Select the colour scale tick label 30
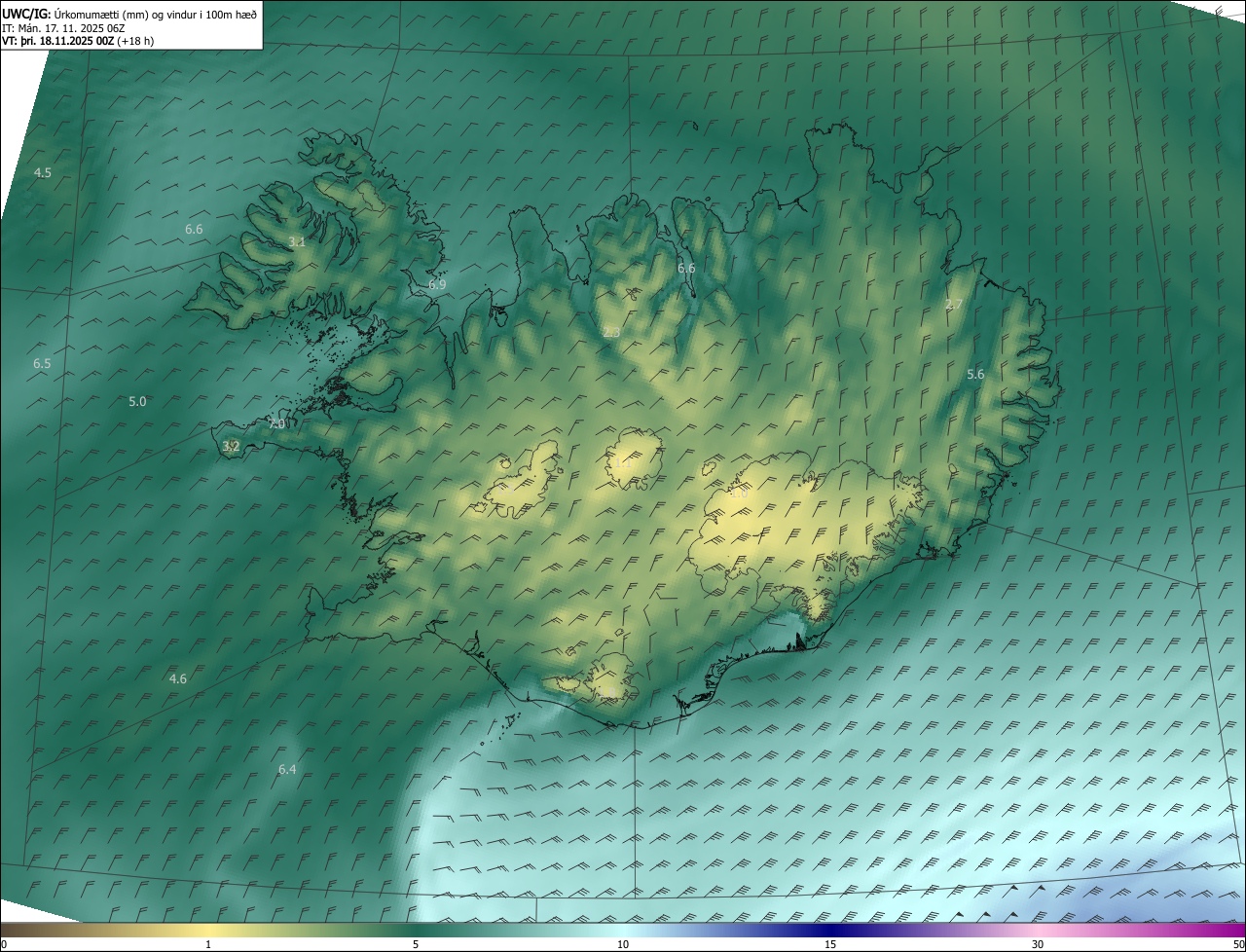1246x952 pixels. click(x=1038, y=944)
